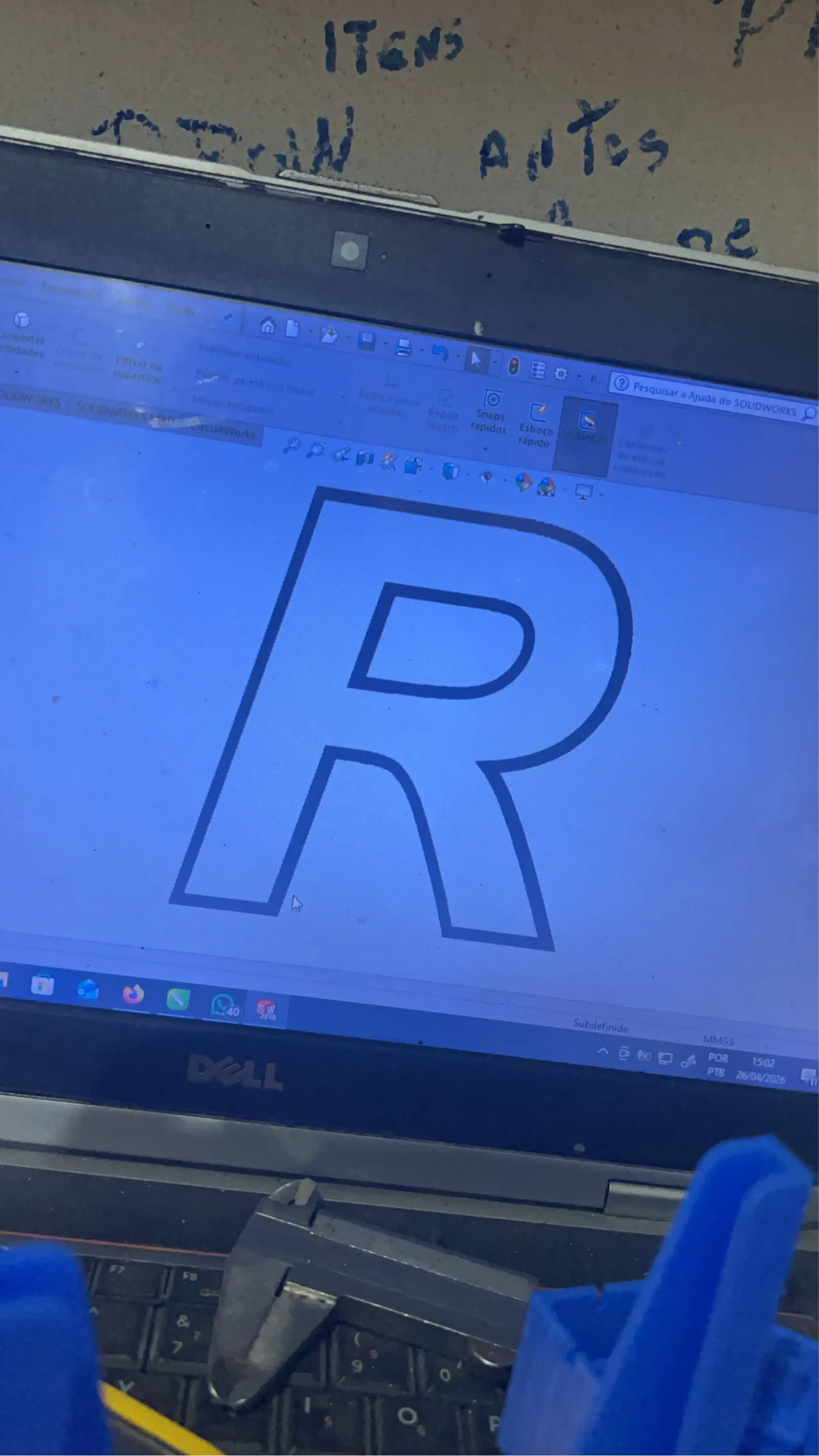Click the New document icon

[292, 328]
